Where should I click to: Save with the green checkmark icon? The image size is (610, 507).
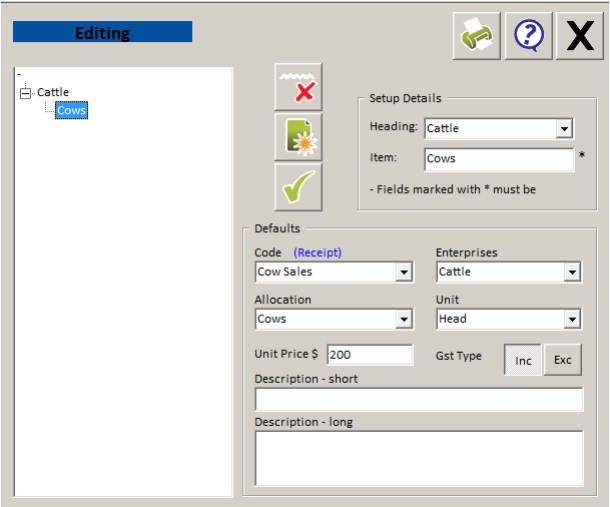click(x=298, y=187)
